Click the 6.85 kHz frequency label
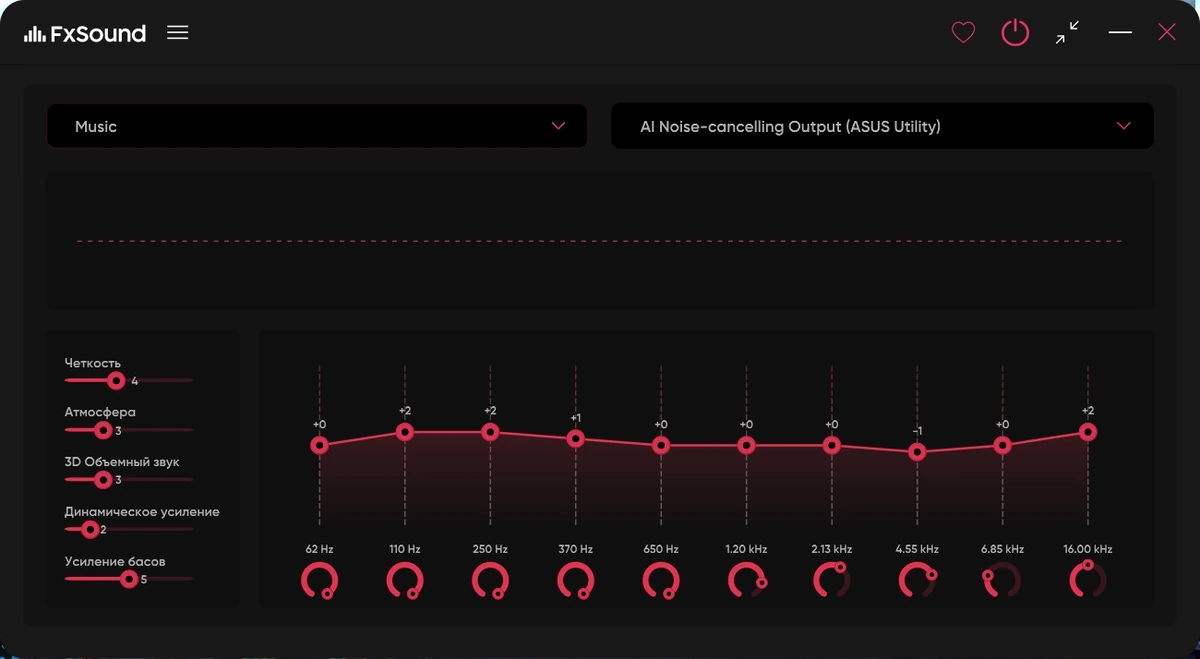 pos(1002,549)
